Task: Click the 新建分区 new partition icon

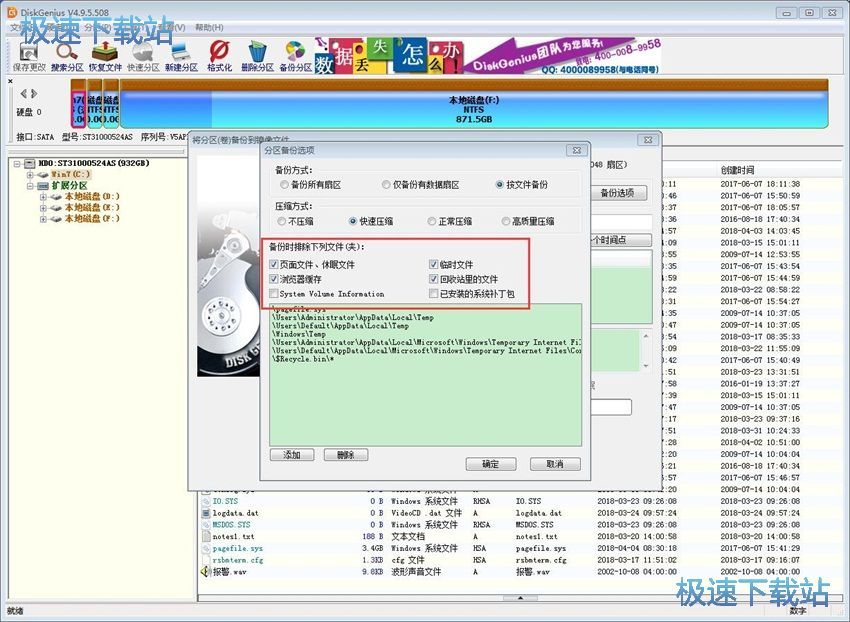Action: (181, 57)
